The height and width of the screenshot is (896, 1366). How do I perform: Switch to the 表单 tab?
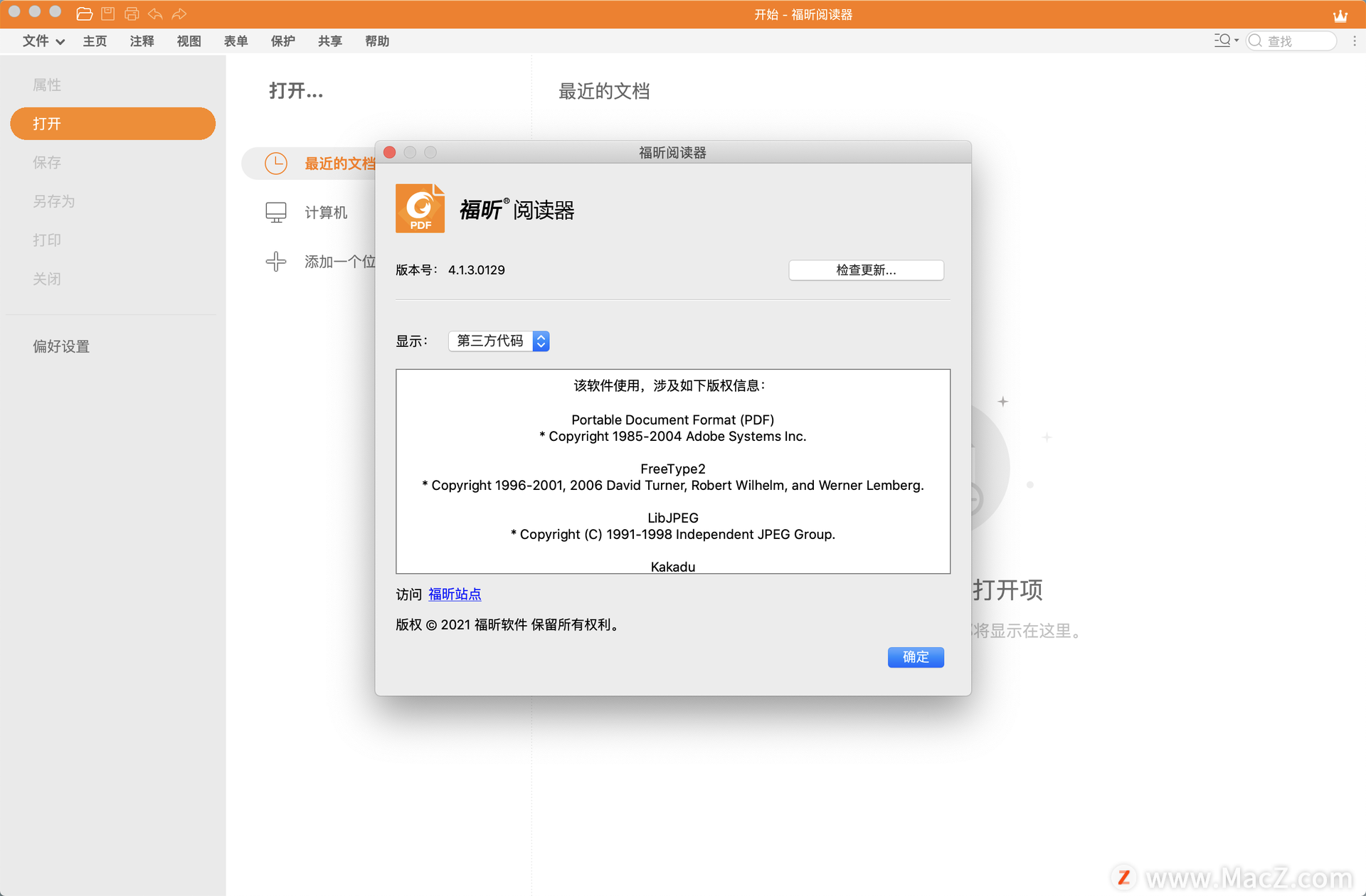tap(235, 41)
